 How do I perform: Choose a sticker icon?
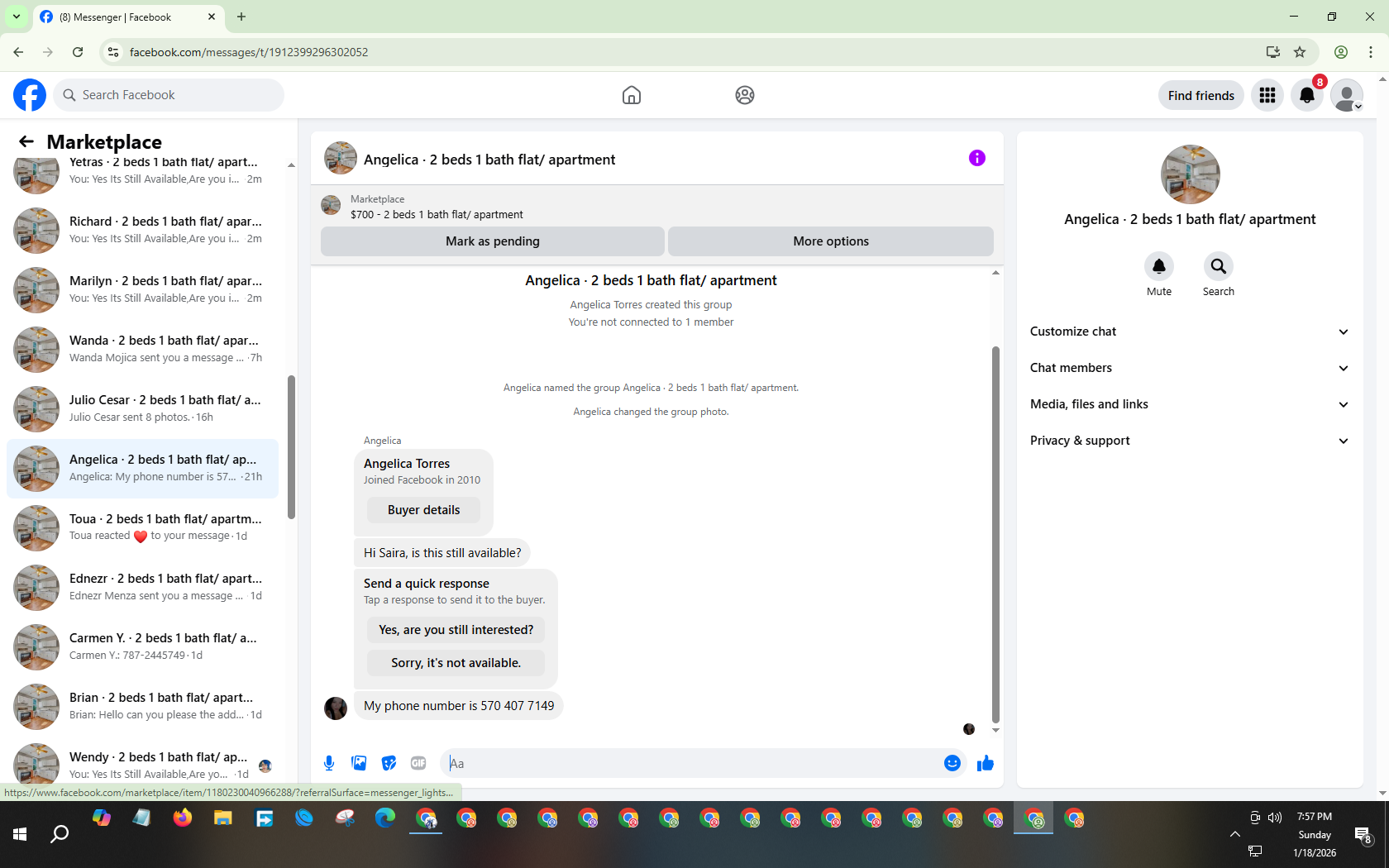point(389,763)
